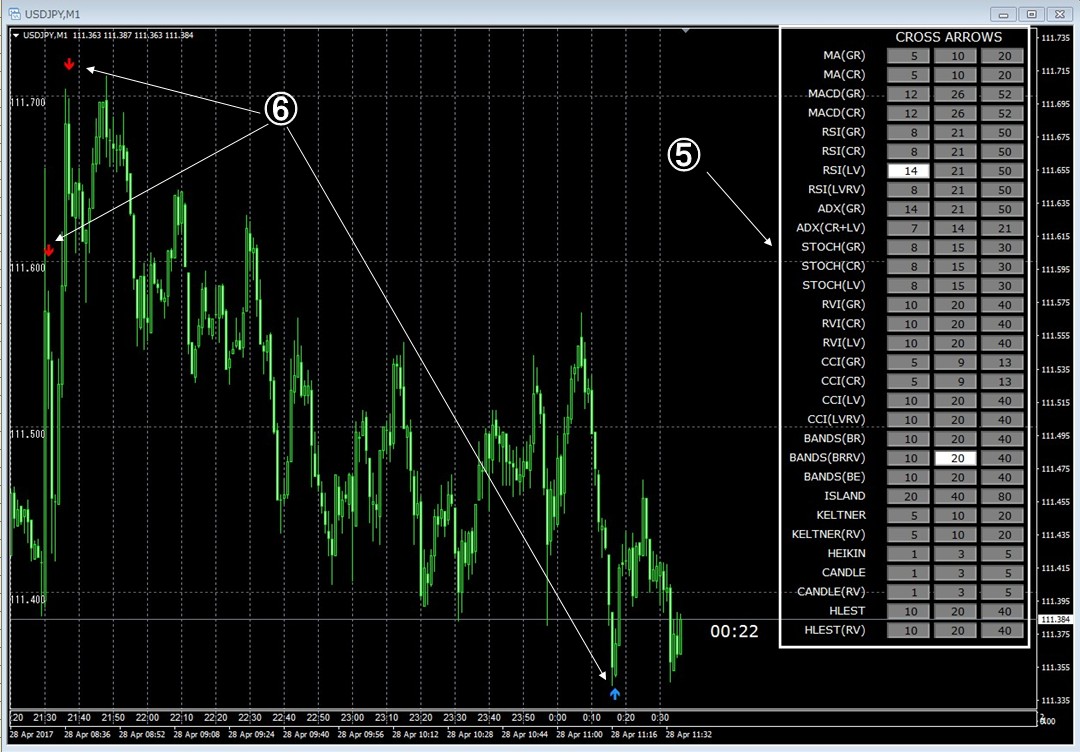The width and height of the screenshot is (1080, 752).
Task: Click the chart window icon beside USDJPY,M1 title
Action: (x=14, y=14)
